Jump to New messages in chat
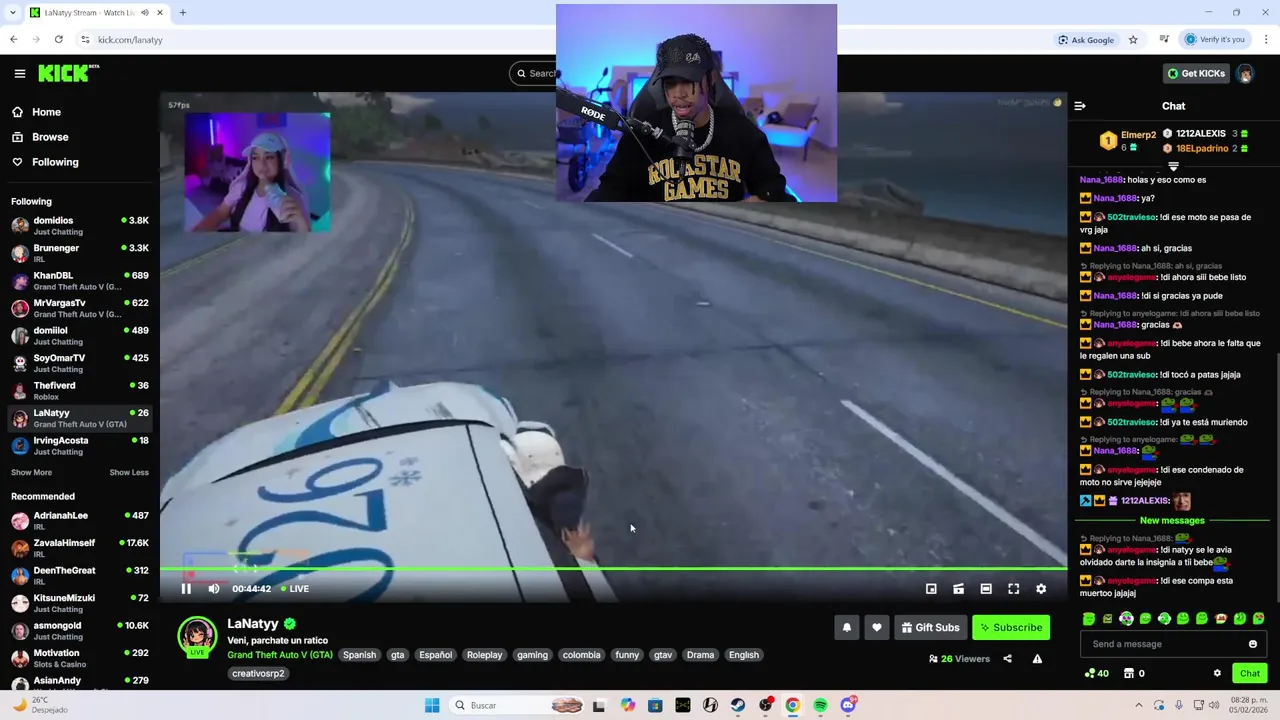1280x720 pixels. click(1172, 520)
